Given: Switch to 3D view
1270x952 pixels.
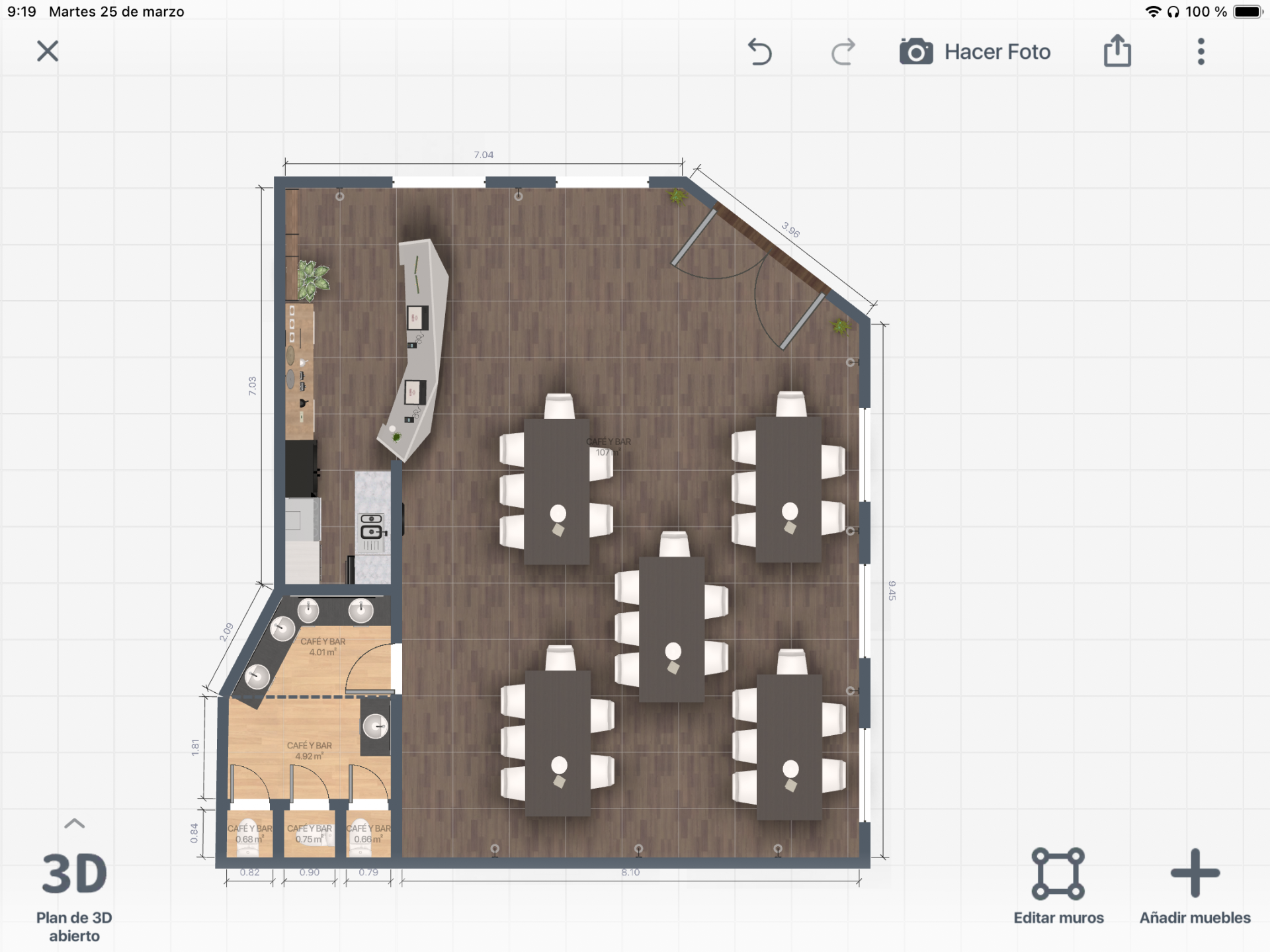Looking at the screenshot, I should [x=74, y=874].
